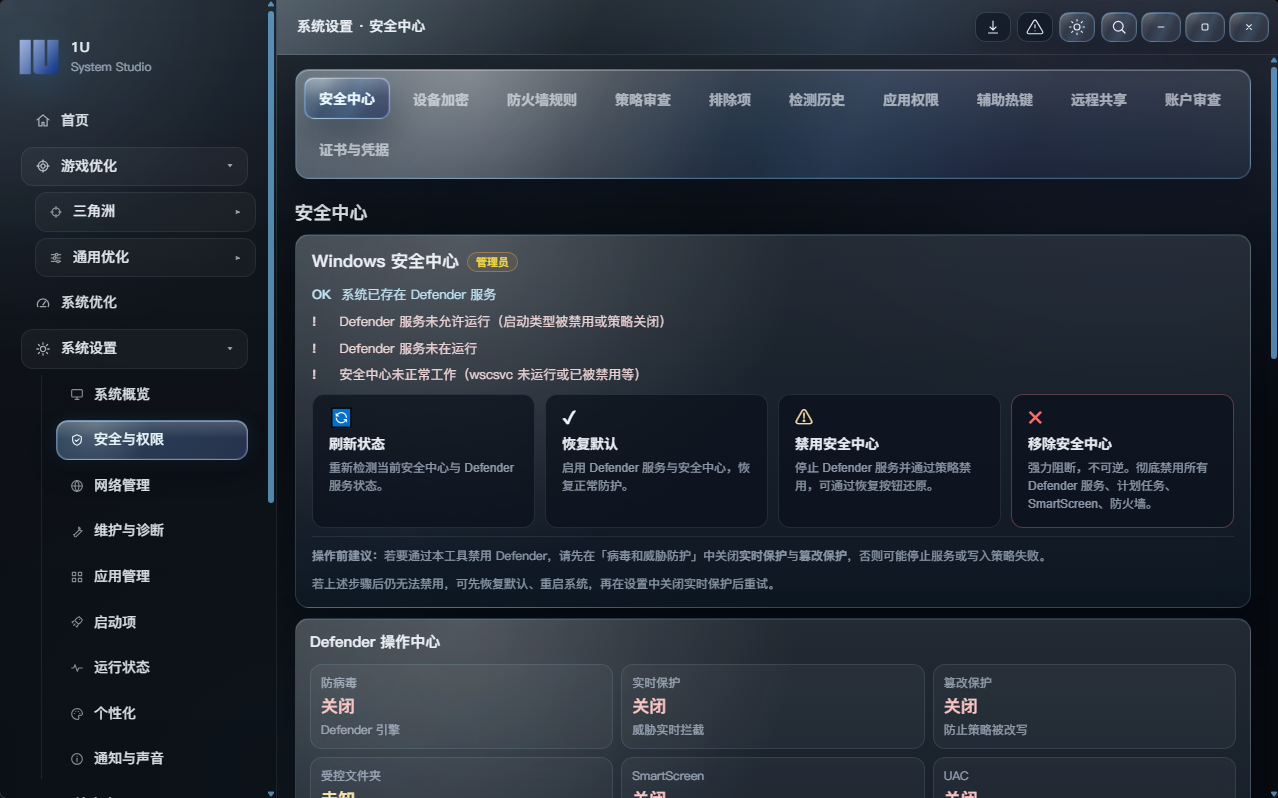Viewport: 1278px width, 798px height.
Task: Click the 实时保护 status card
Action: (772, 706)
